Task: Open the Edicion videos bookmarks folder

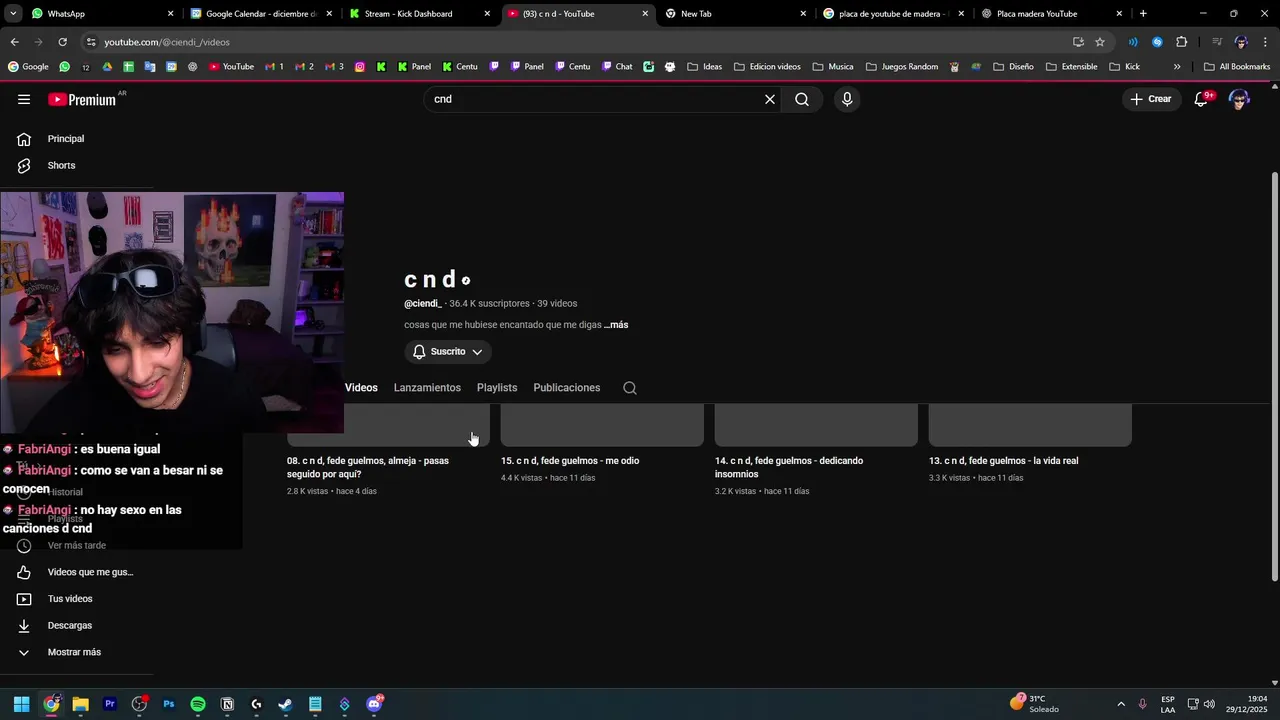Action: (767, 67)
